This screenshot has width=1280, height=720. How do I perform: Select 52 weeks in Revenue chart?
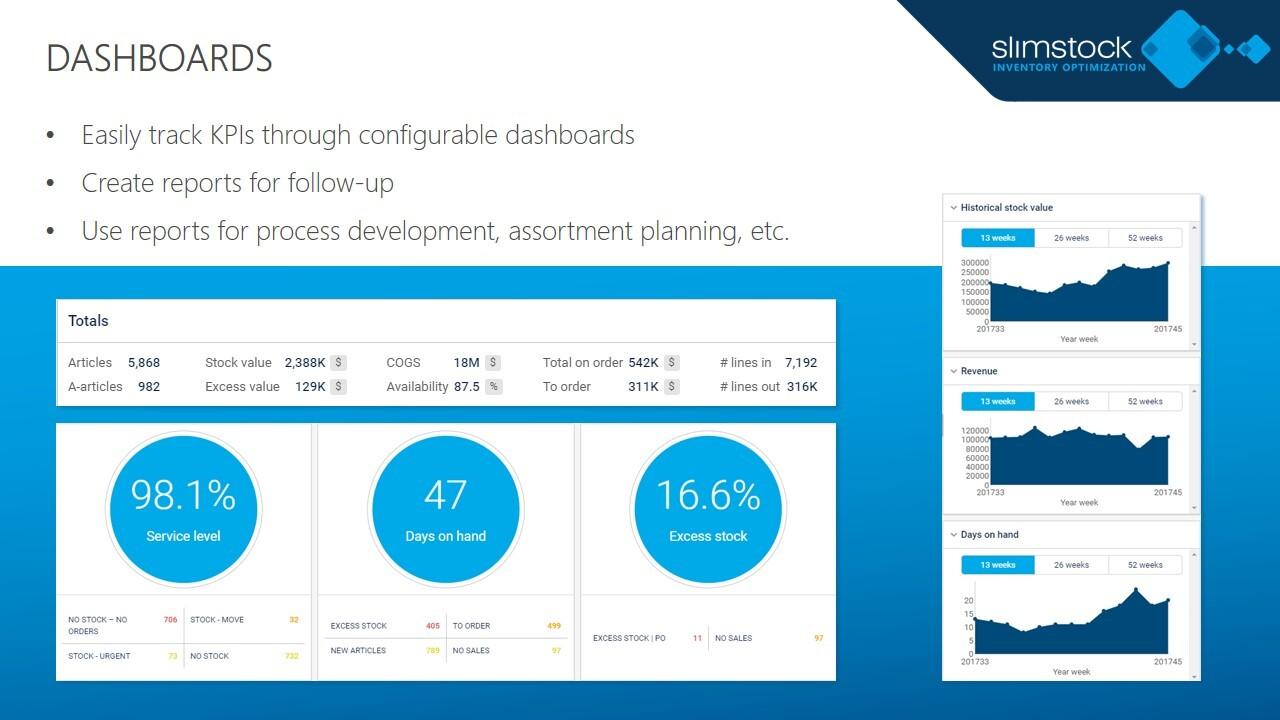1145,402
